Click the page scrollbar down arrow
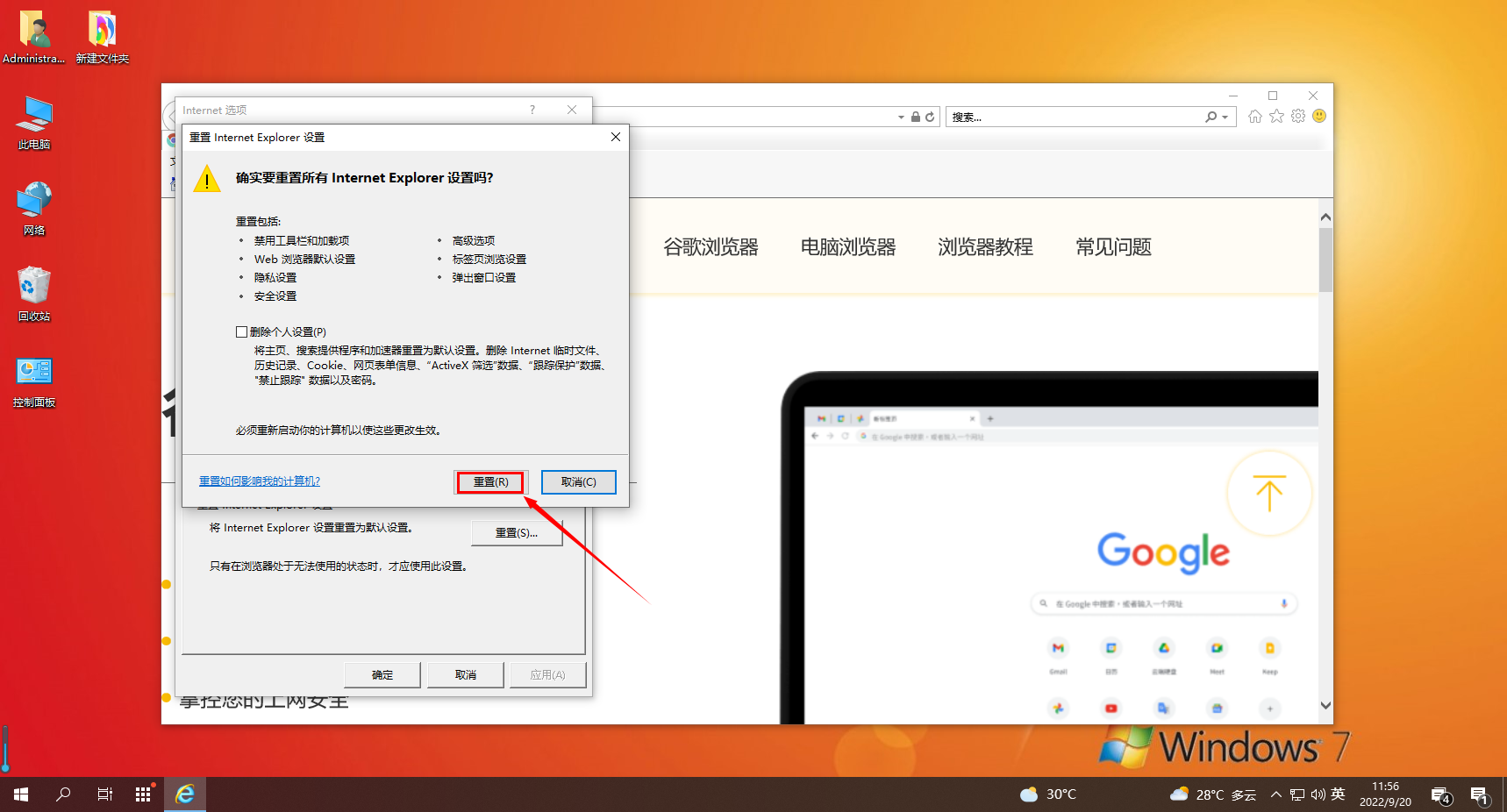 1325,705
